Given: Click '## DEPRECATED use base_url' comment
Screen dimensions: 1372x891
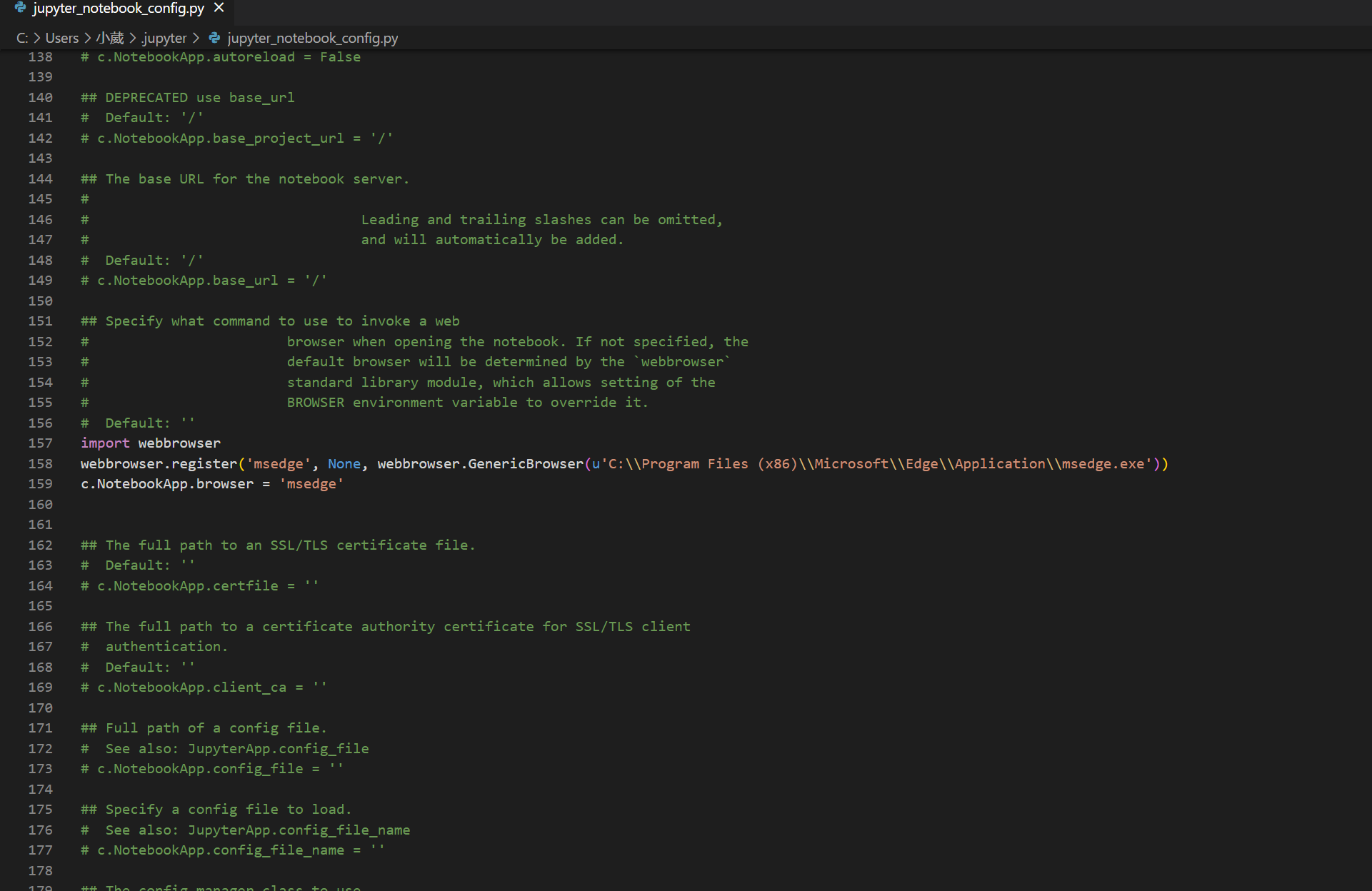Looking at the screenshot, I should coord(188,98).
